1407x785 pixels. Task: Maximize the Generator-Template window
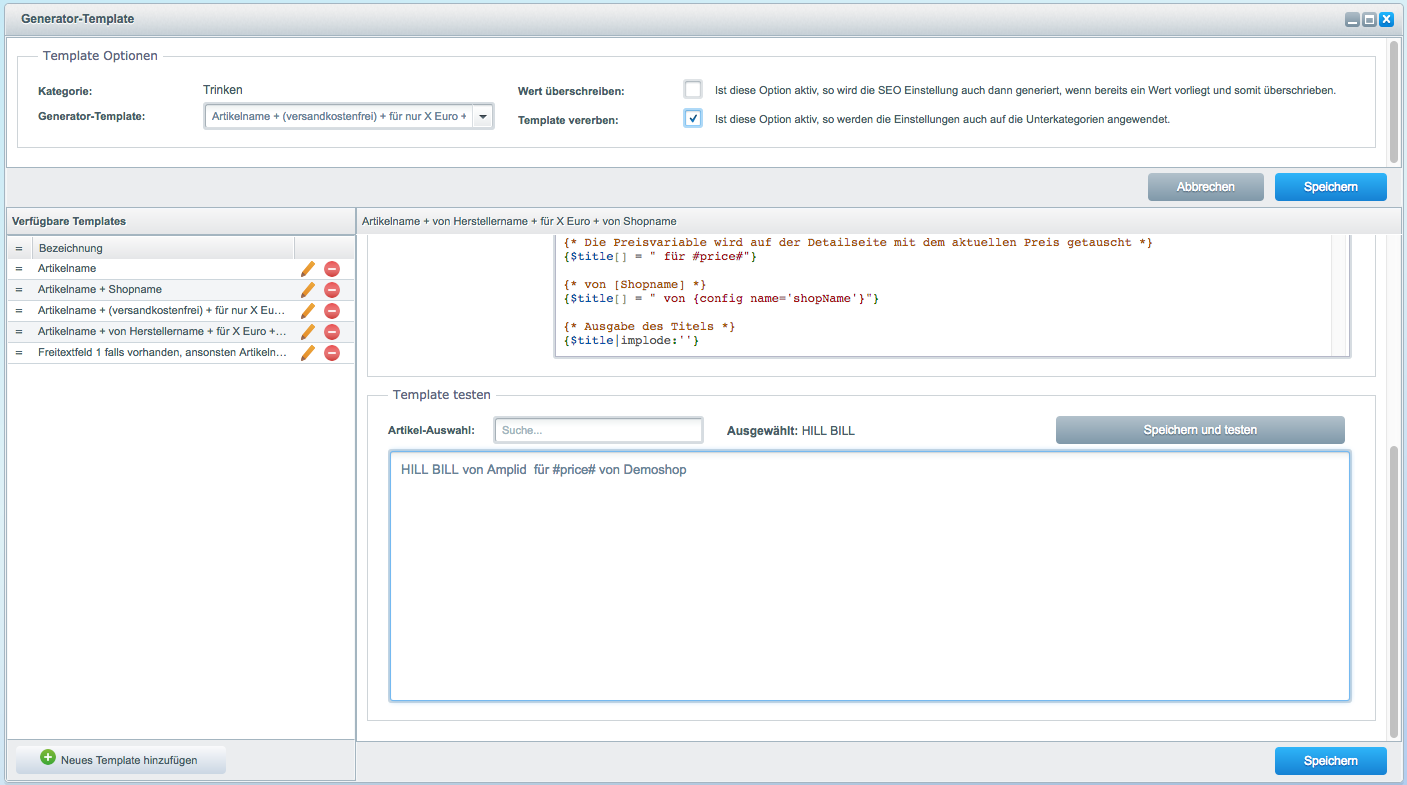point(1369,19)
